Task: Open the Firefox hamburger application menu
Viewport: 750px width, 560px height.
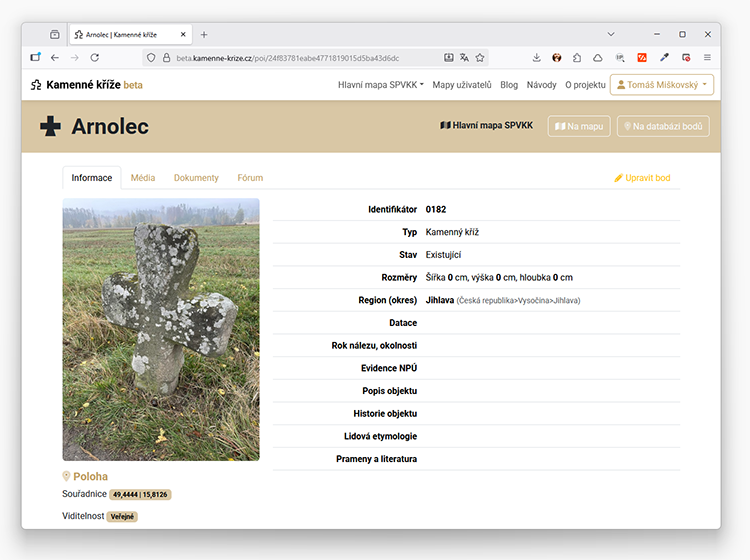Action: (x=707, y=58)
